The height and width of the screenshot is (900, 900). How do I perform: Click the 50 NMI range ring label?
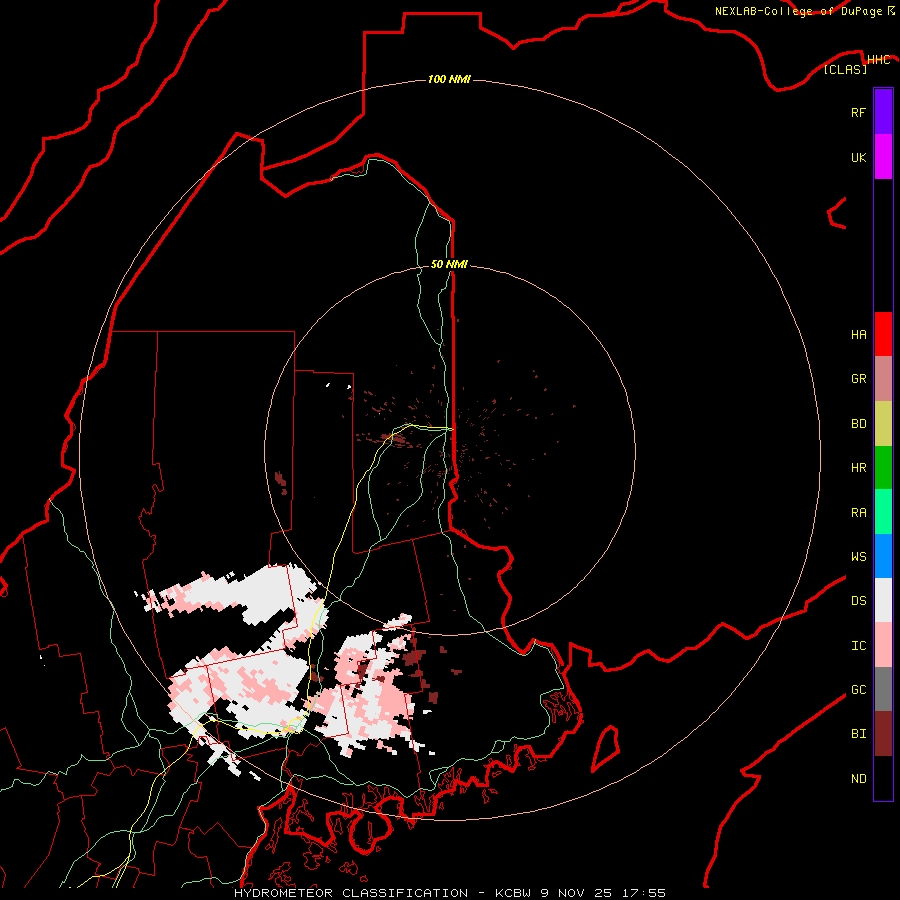point(449,264)
